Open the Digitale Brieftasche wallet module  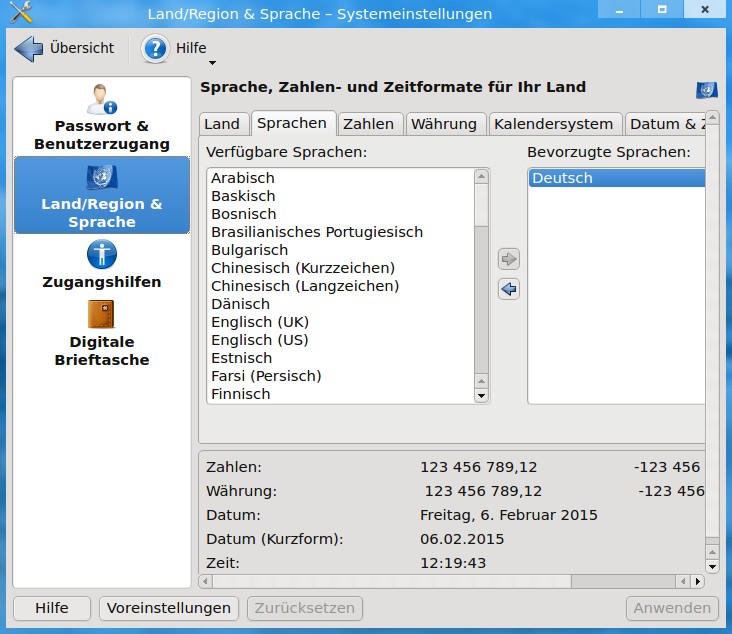pos(102,333)
